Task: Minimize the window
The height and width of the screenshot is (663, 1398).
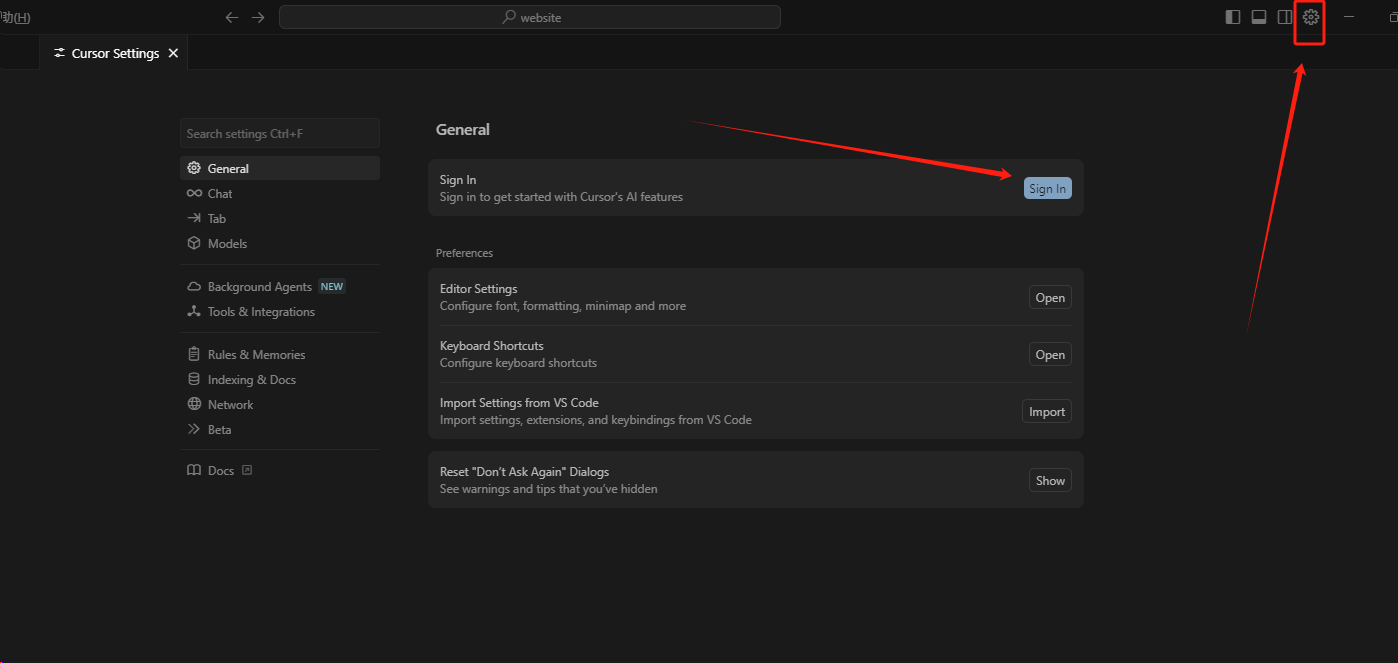Action: (x=1350, y=17)
